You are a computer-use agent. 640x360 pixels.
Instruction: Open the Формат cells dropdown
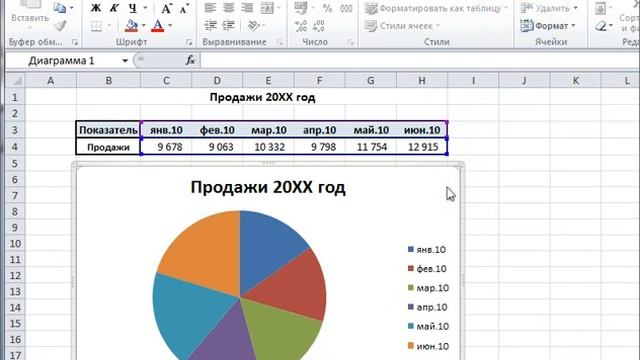[548, 26]
